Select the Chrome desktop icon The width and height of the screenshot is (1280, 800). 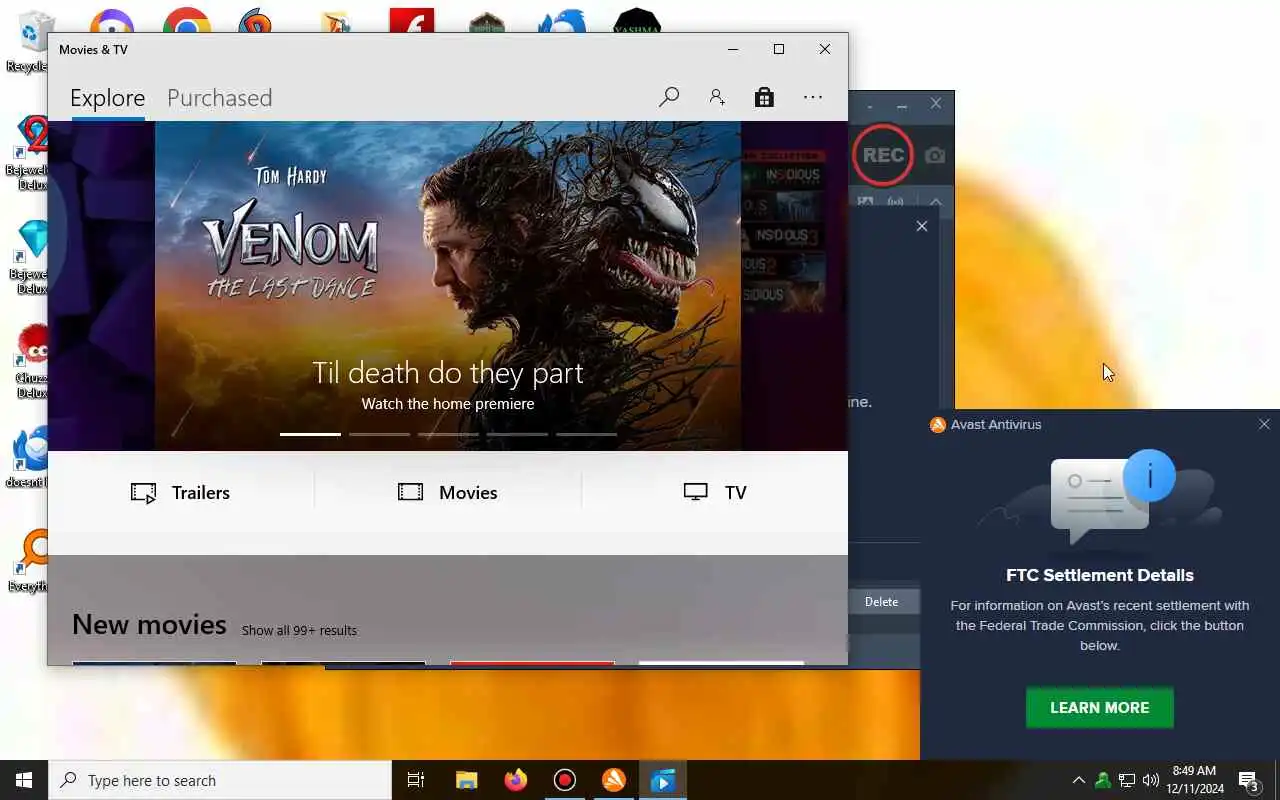click(187, 22)
